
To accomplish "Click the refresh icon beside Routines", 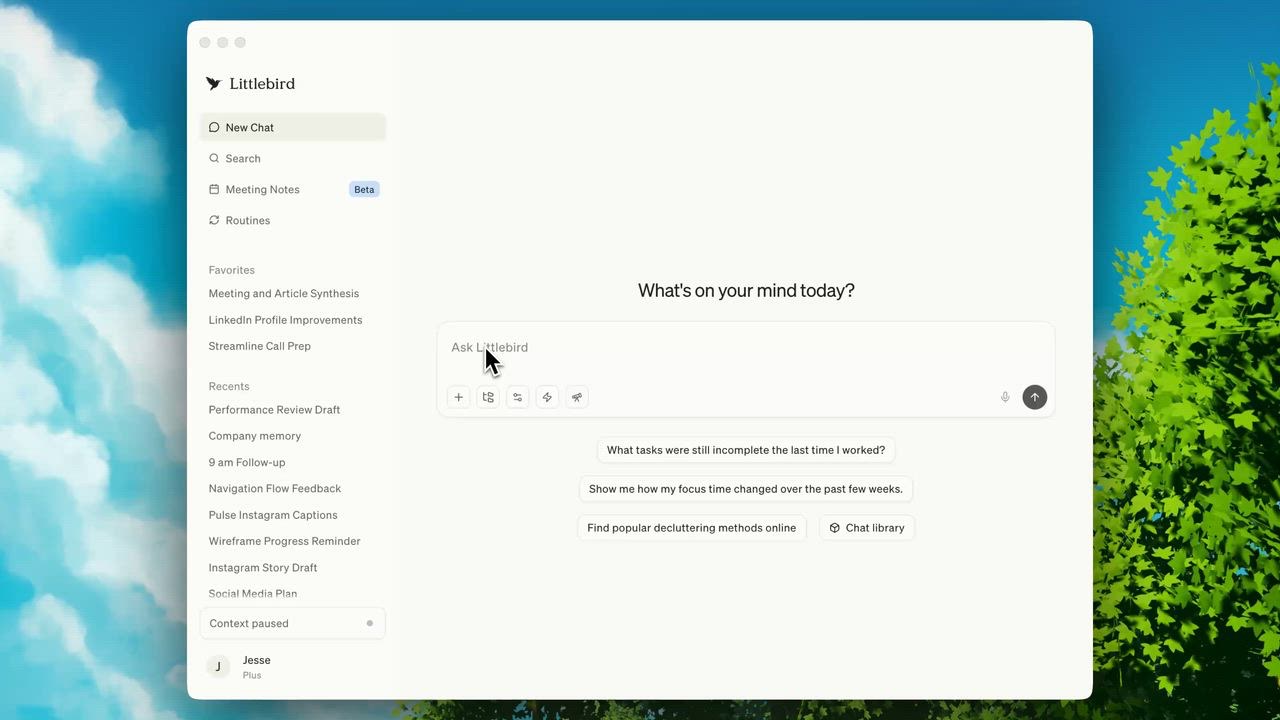I will 214,220.
